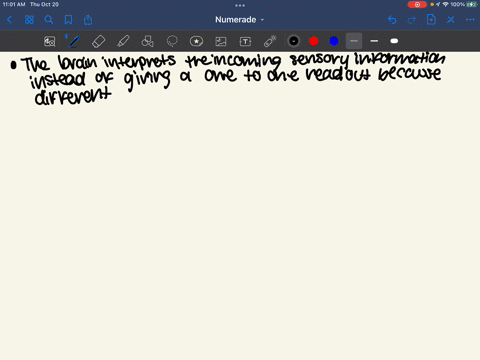Select the Highlighter tool
This screenshot has width=480, height=360.
pyautogui.click(x=123, y=41)
